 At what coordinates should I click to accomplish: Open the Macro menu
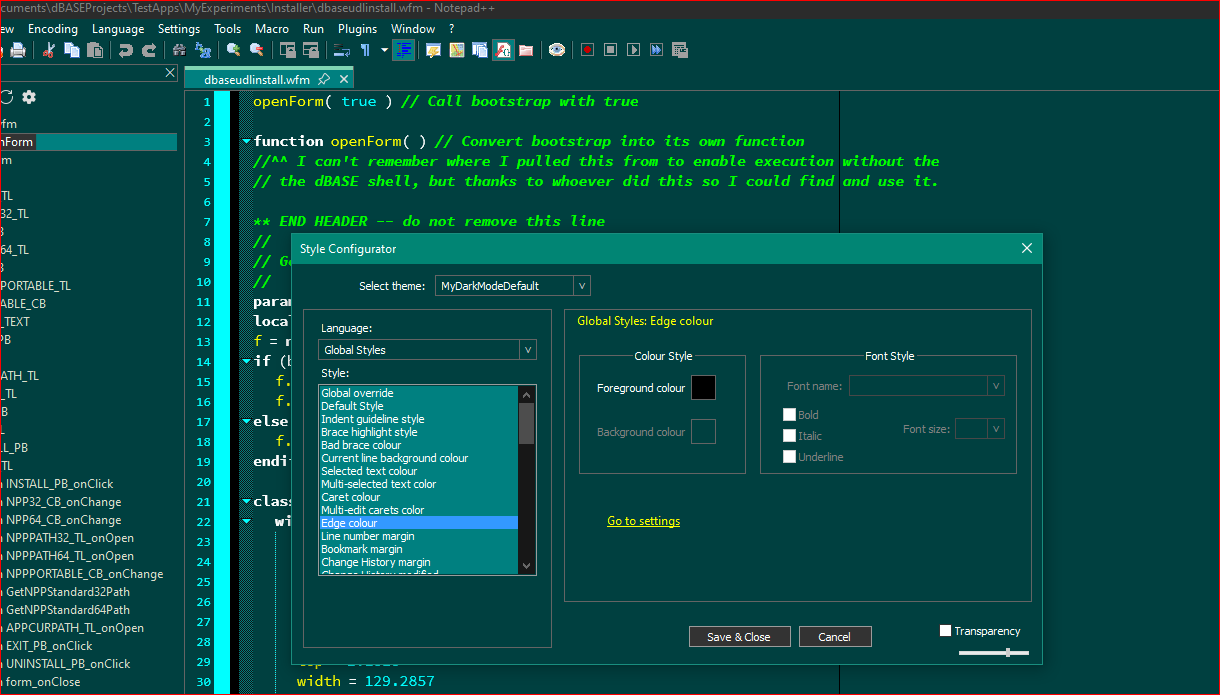tap(272, 29)
